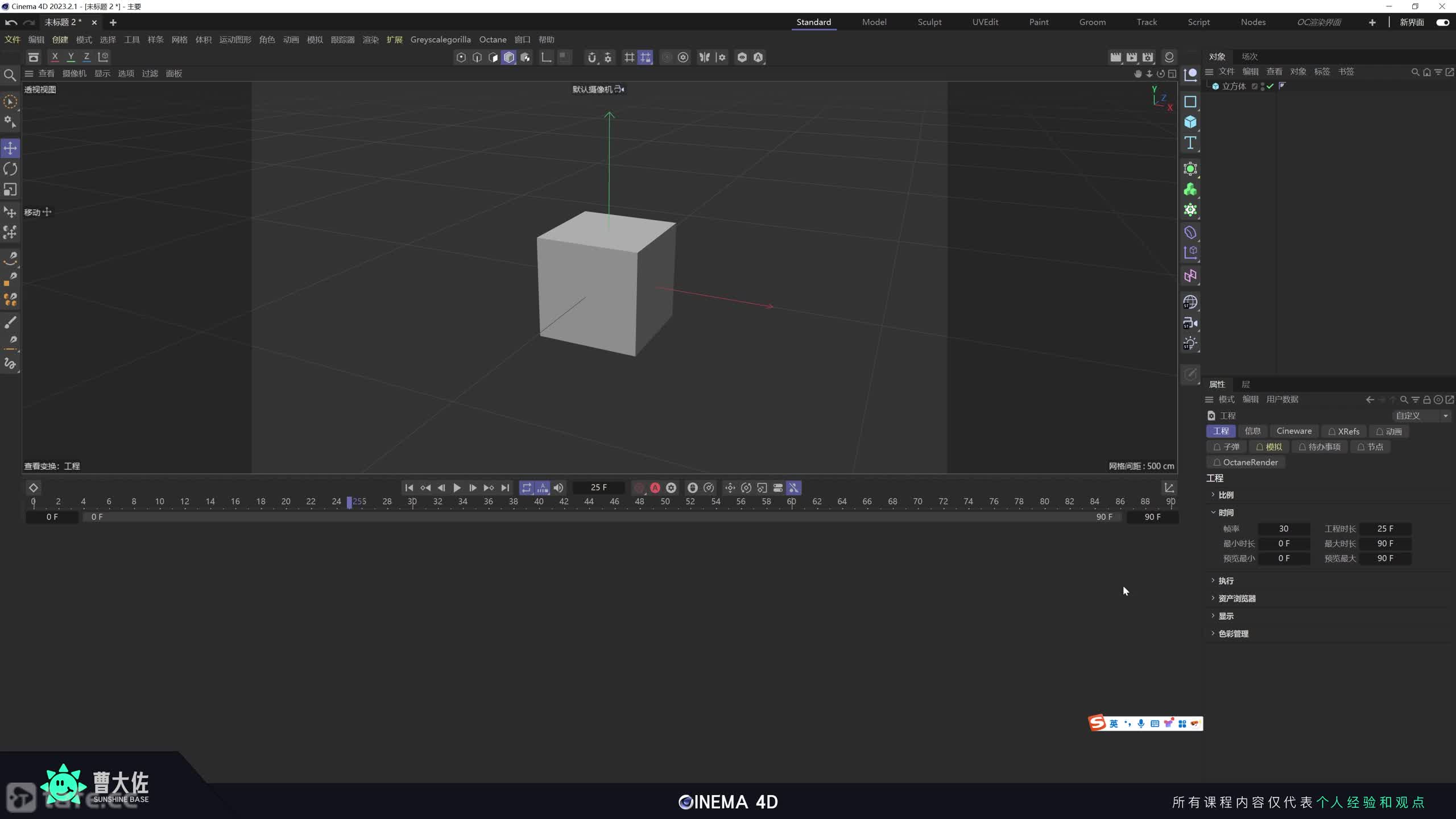Go to end of animation button
The height and width of the screenshot is (819, 1456).
pos(505,488)
